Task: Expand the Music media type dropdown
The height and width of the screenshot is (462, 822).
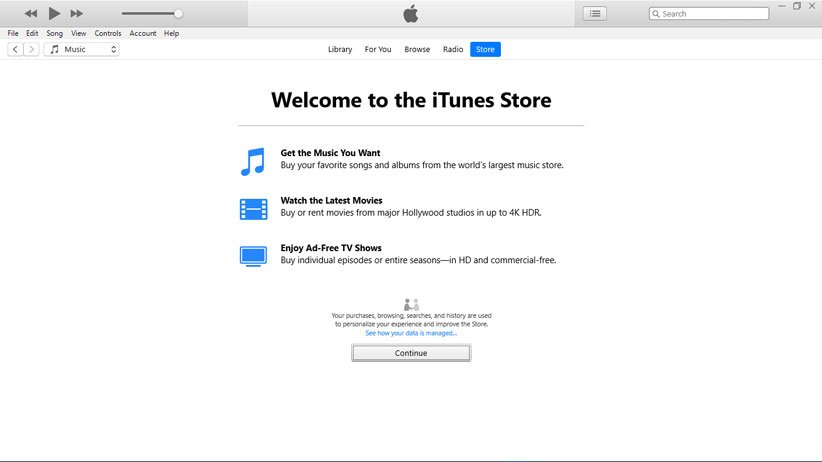Action: (82, 49)
